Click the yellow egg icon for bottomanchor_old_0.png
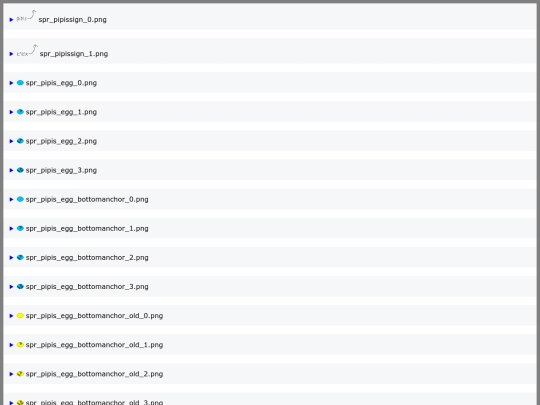The image size is (540, 405). [20, 315]
